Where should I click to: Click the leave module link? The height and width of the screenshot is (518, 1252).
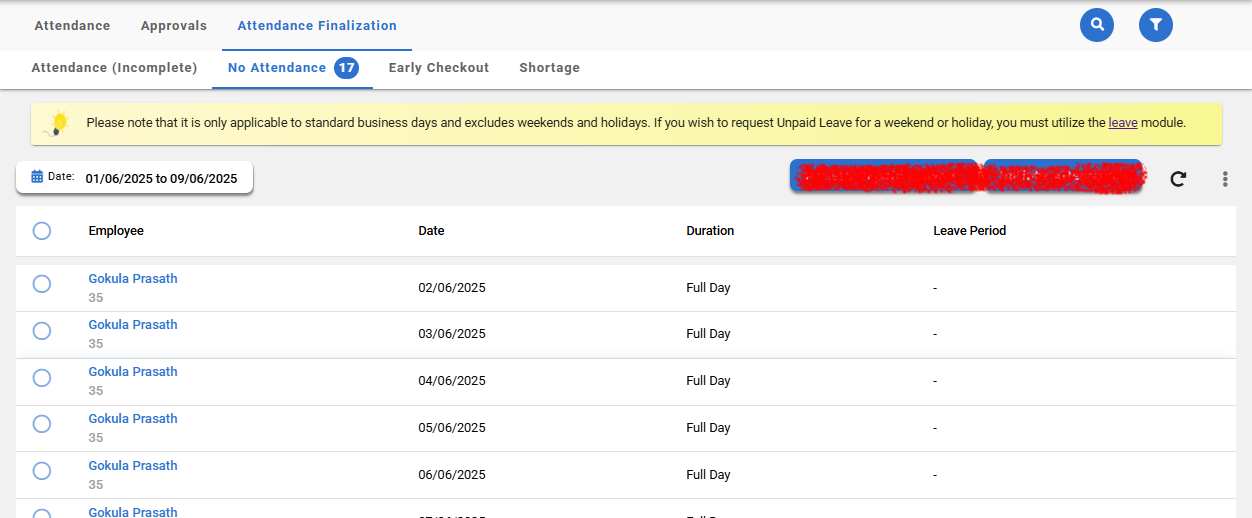(x=1122, y=123)
